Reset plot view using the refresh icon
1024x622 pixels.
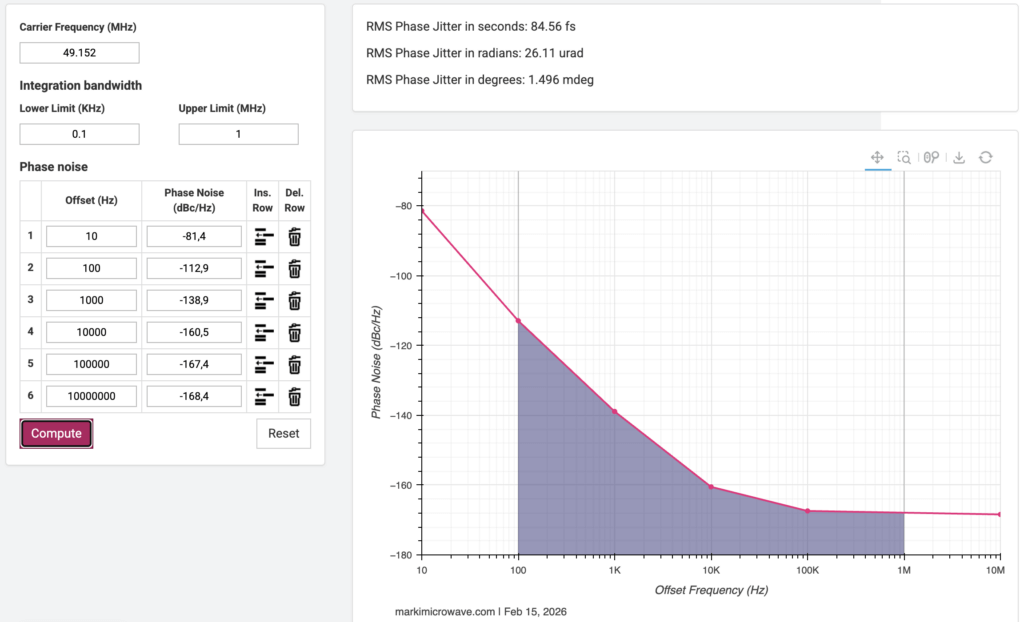tap(986, 157)
